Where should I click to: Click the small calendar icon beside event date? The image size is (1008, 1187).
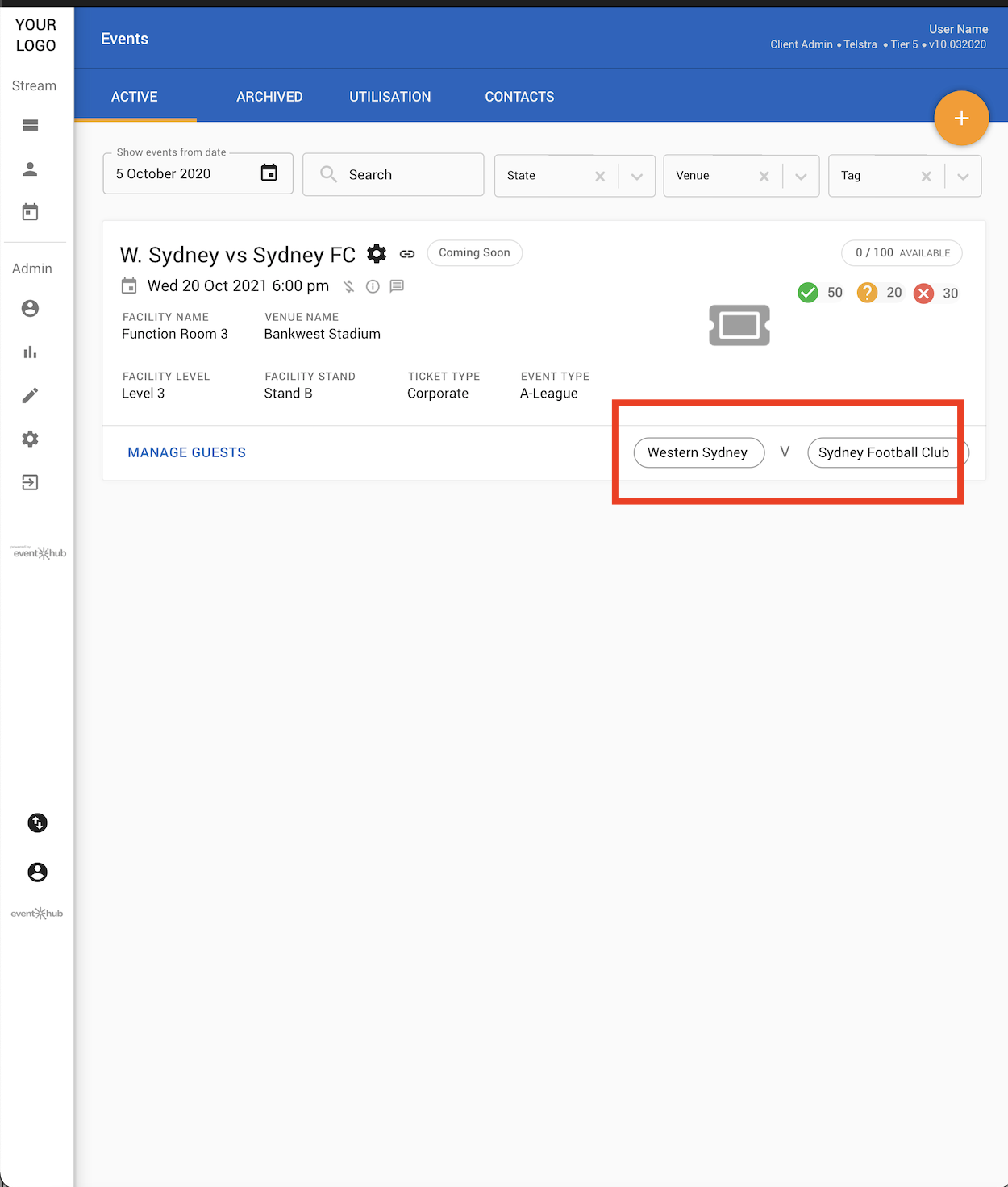click(129, 286)
